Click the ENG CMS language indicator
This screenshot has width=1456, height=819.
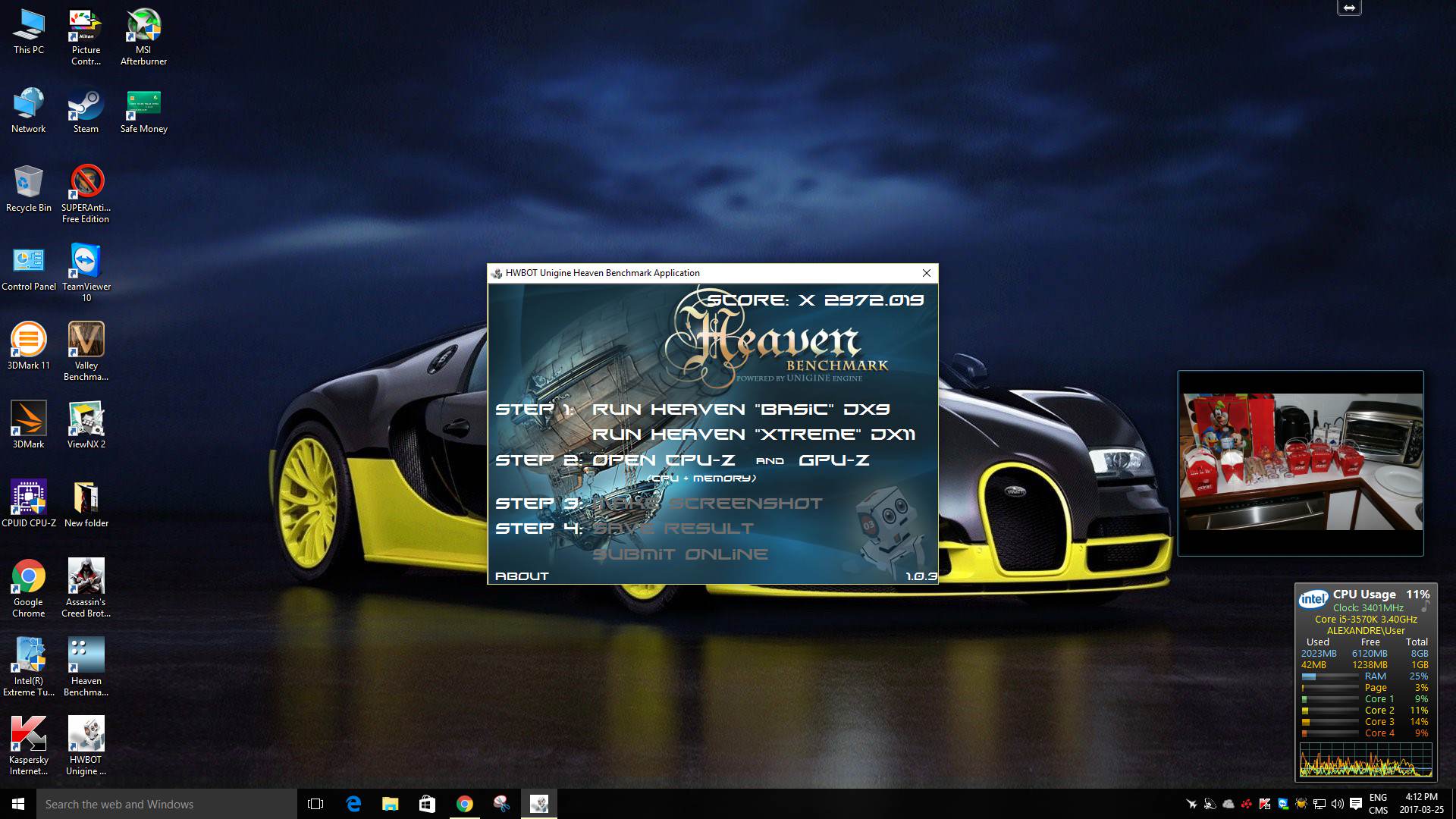tap(1379, 804)
